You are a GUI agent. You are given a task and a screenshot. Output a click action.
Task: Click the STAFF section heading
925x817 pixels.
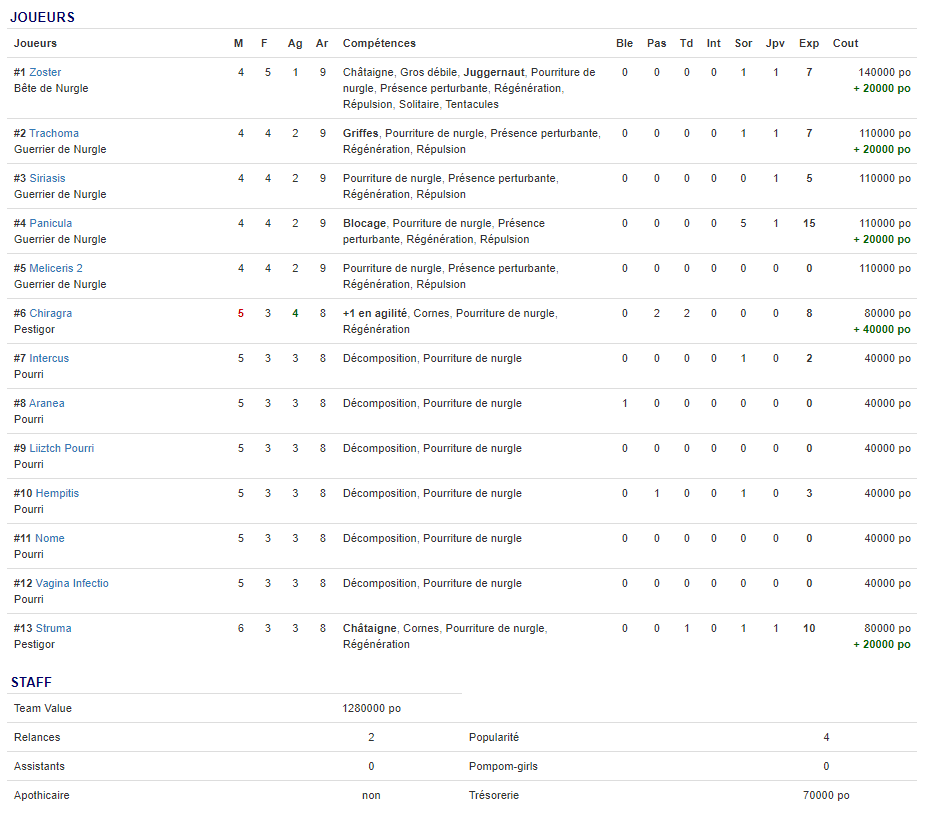pyautogui.click(x=31, y=682)
